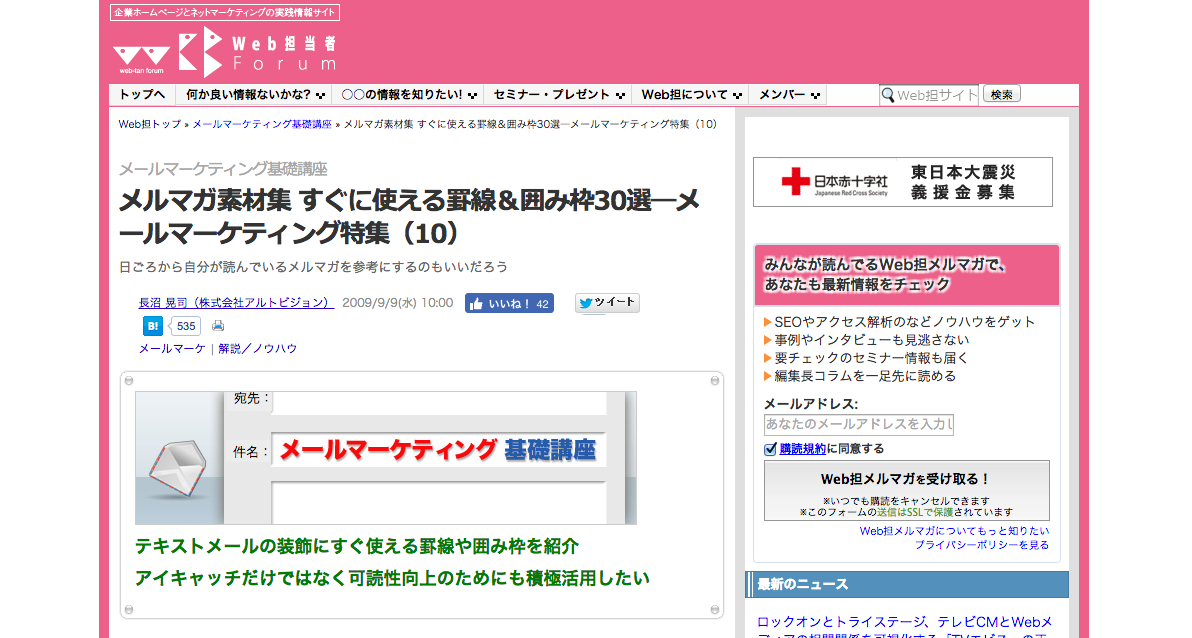Click the text SEOやアクセス解析のなどノウハウをゲット
Image resolution: width=1192 pixels, height=638 pixels.
pos(905,322)
